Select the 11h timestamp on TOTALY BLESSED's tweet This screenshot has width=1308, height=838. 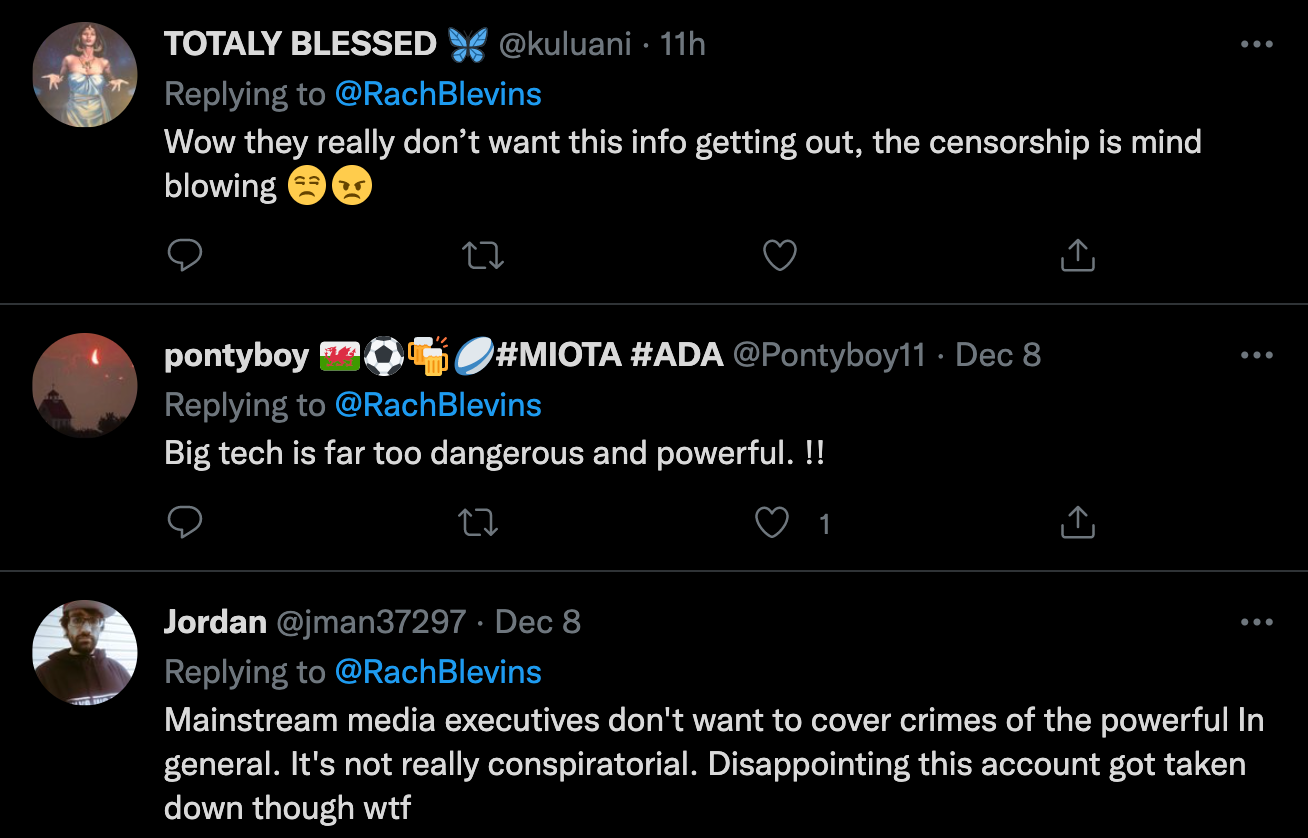click(x=685, y=44)
